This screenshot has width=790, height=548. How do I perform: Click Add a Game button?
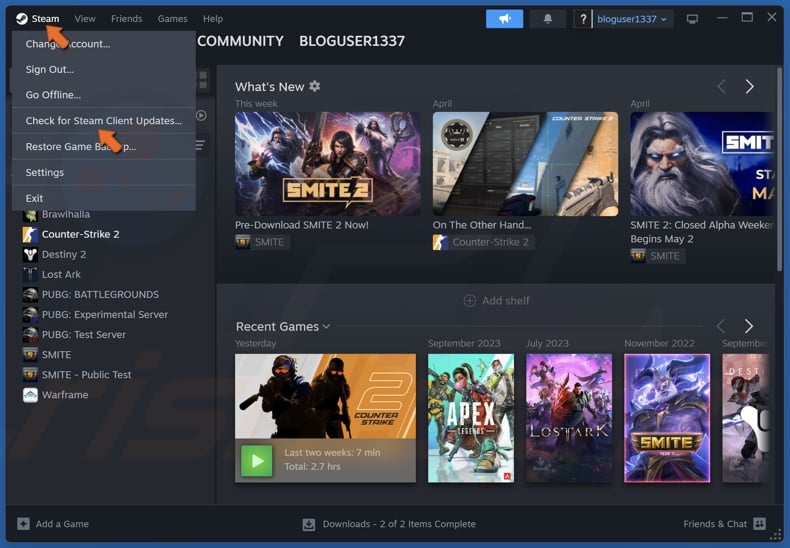[x=53, y=524]
